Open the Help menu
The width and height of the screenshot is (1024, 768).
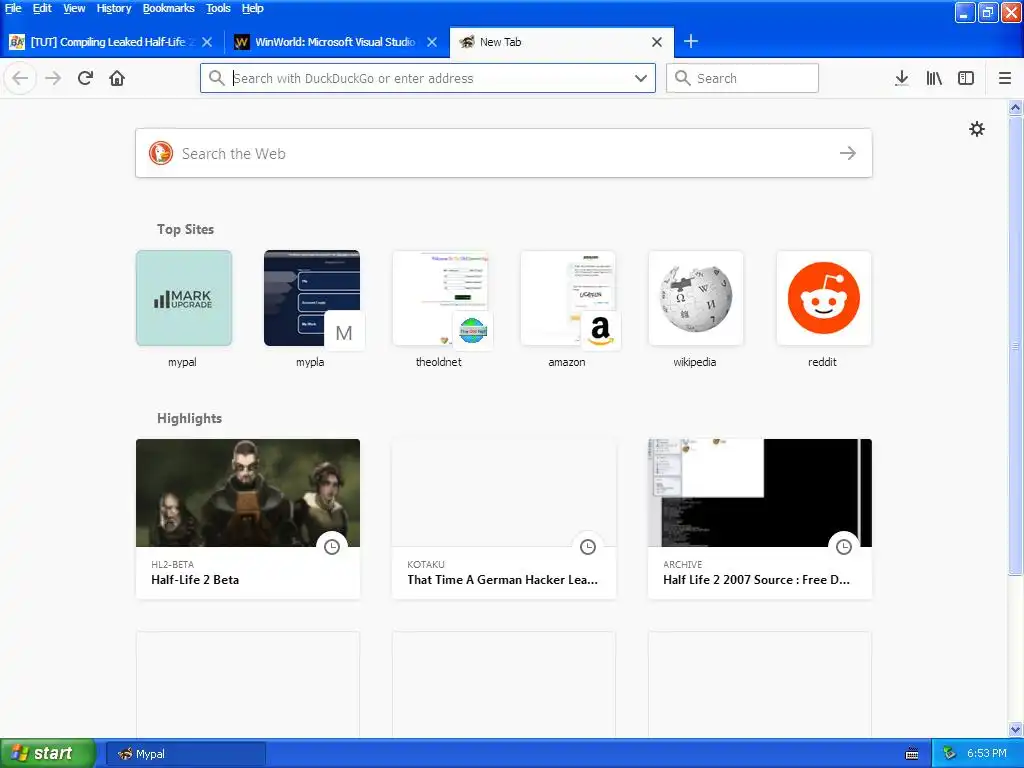pyautogui.click(x=252, y=8)
